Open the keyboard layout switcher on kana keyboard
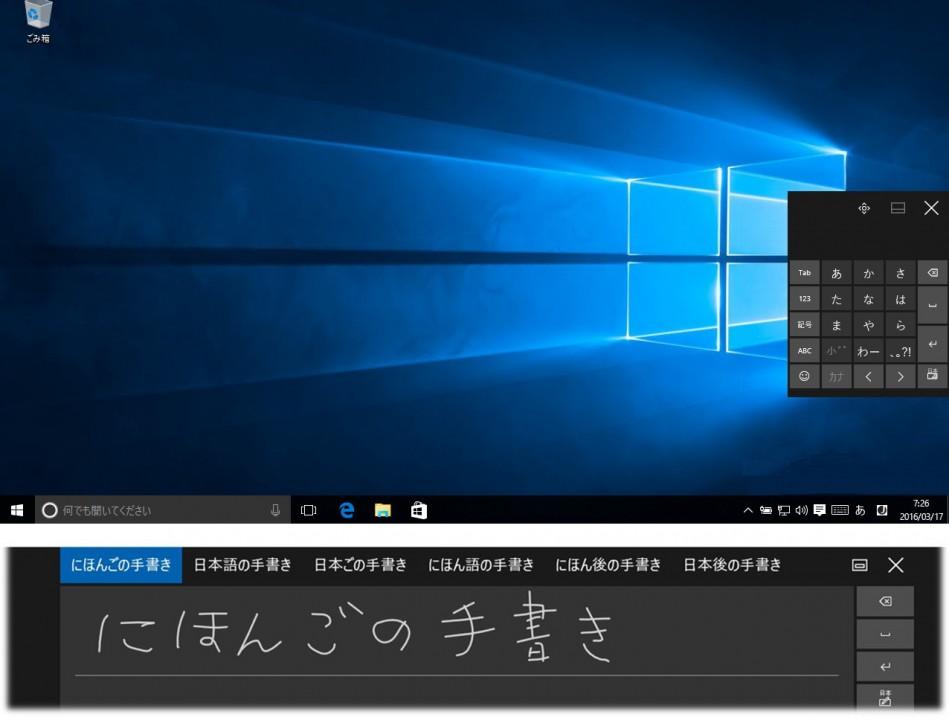Viewport: 949px width, 720px height. [x=933, y=376]
